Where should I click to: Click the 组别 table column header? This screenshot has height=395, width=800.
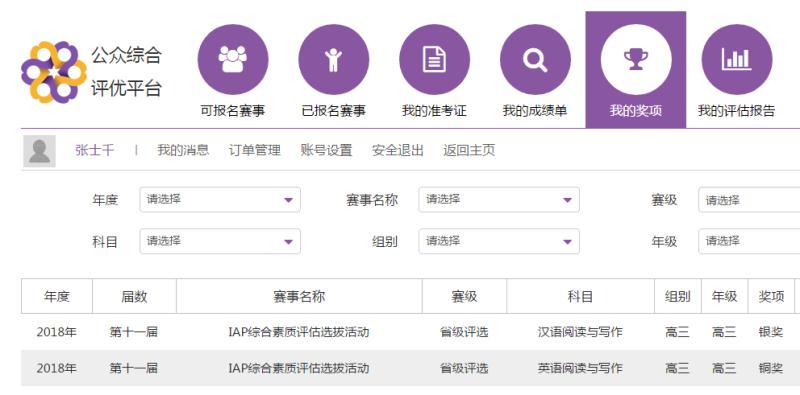pos(678,297)
